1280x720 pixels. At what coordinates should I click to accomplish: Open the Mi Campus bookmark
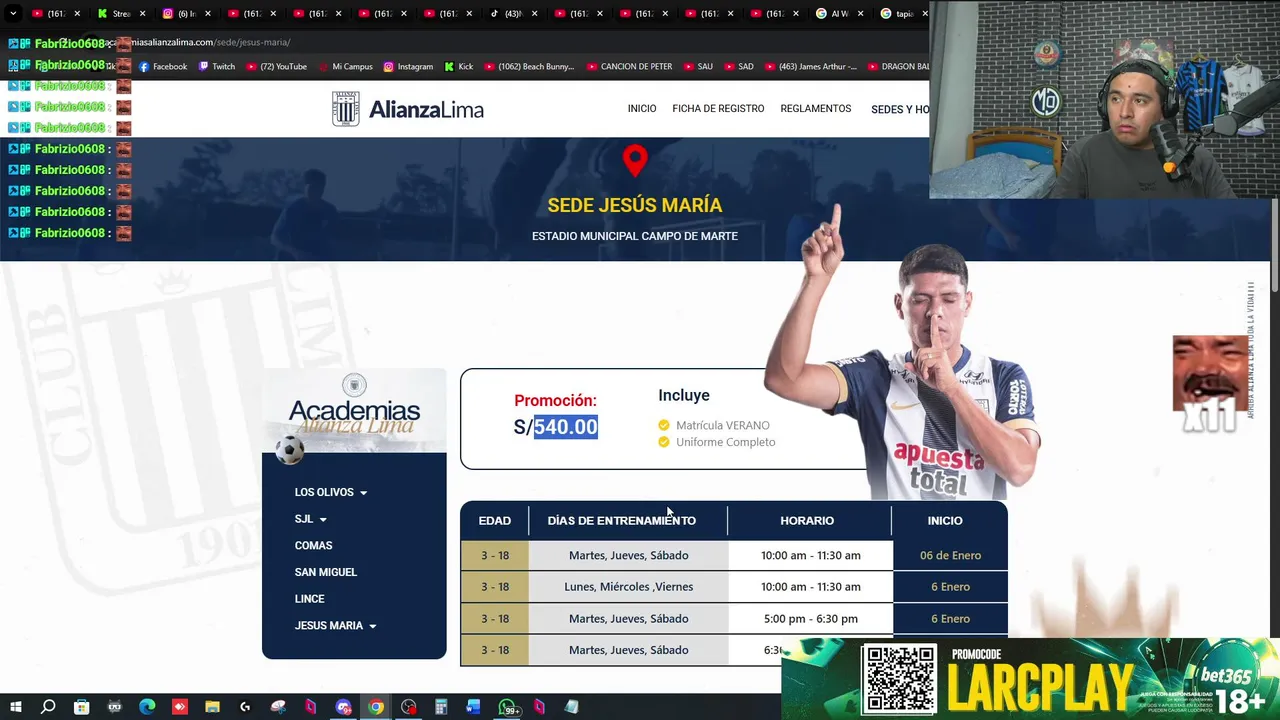point(346,67)
